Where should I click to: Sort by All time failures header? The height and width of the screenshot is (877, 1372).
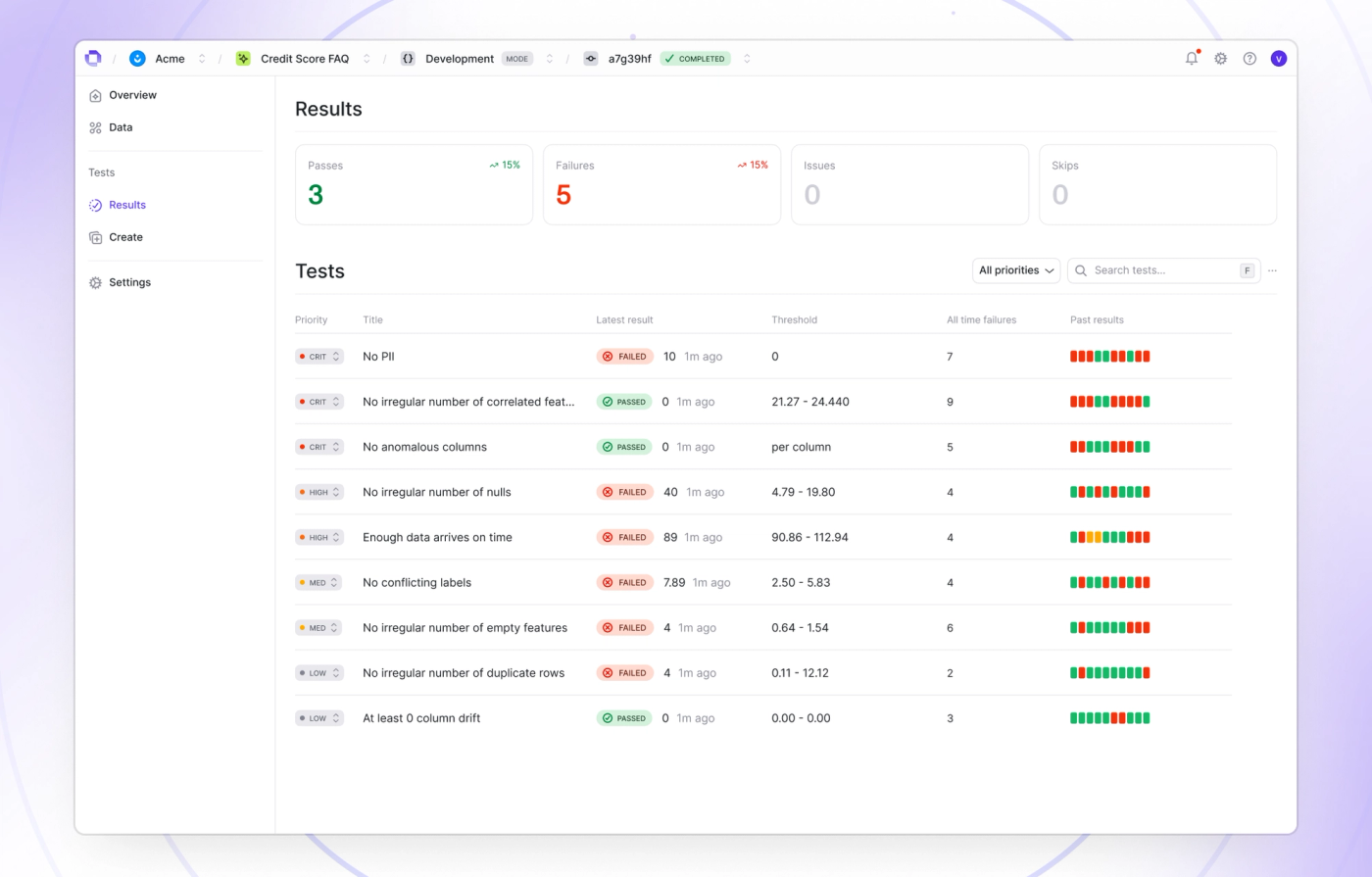pyautogui.click(x=981, y=319)
